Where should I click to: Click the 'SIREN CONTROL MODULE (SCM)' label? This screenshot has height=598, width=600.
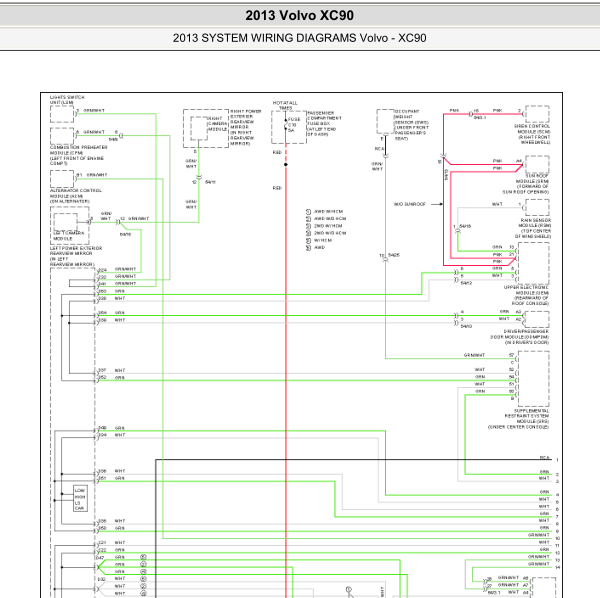[x=532, y=134]
